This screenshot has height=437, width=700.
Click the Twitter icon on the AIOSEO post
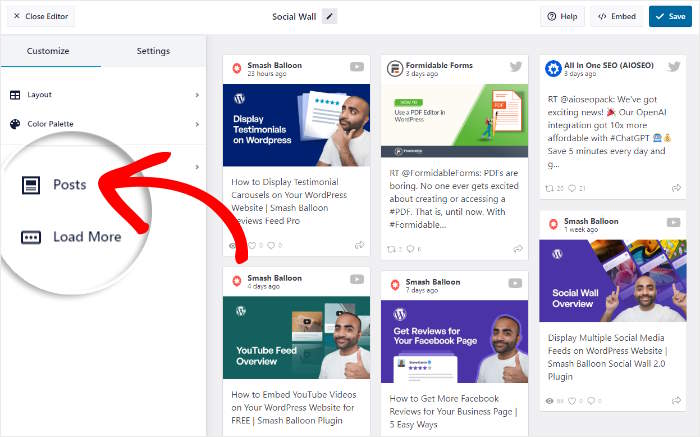coord(674,67)
